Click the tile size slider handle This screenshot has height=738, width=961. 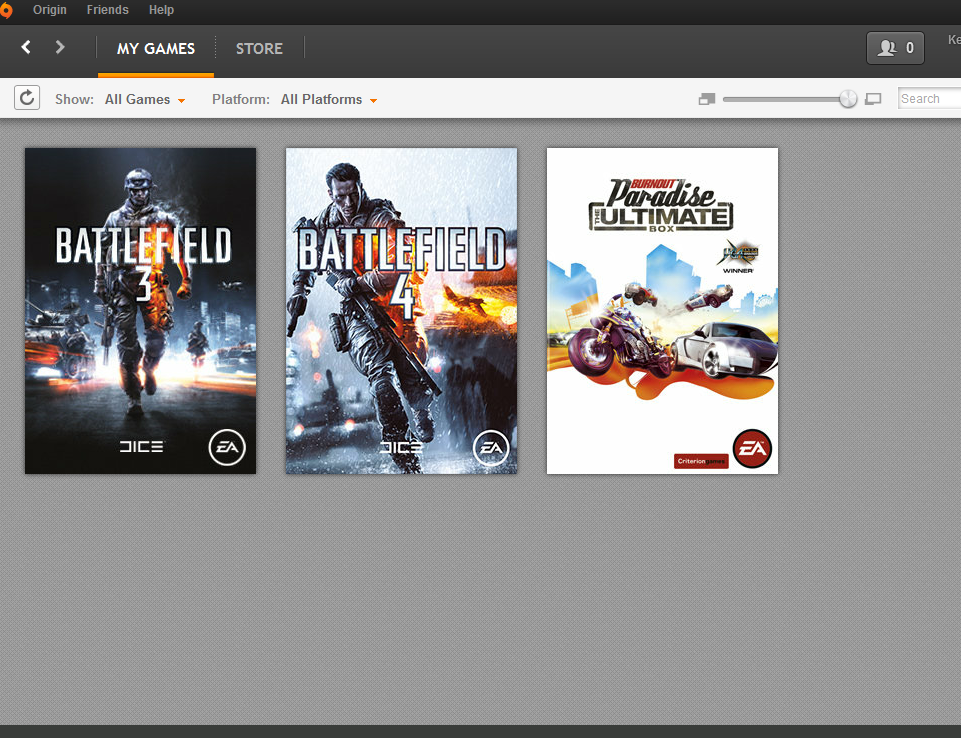pos(848,99)
